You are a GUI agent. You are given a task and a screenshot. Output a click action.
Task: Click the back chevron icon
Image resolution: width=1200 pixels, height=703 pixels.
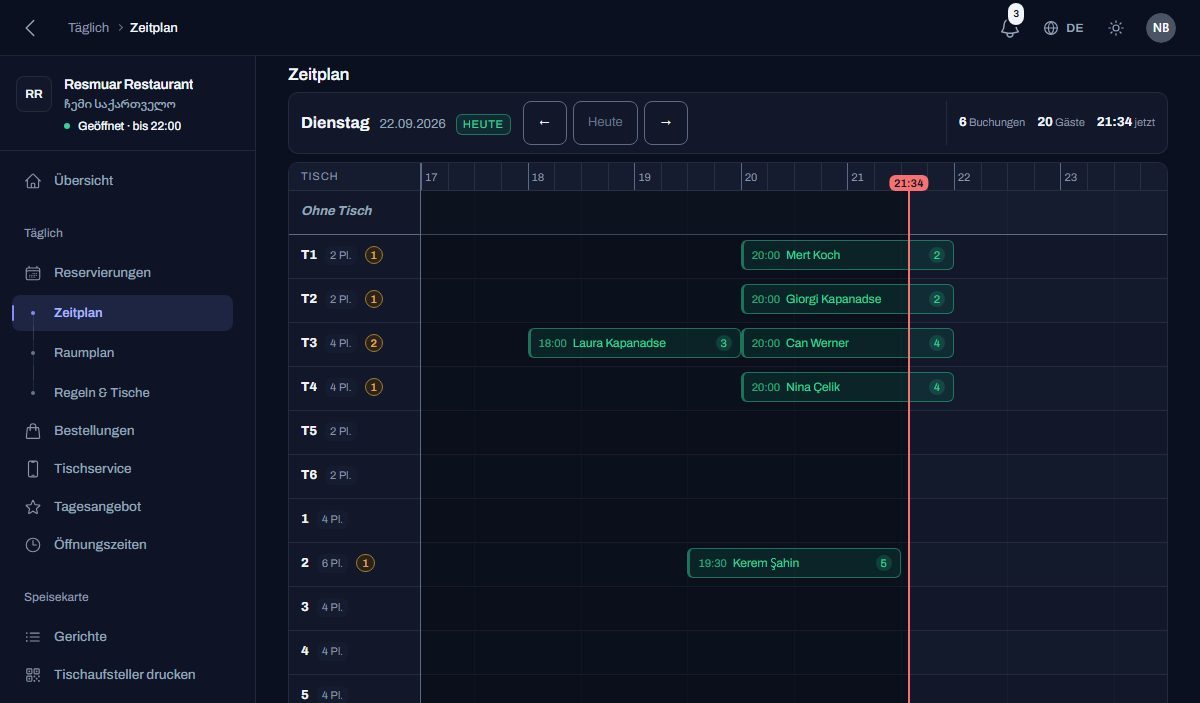pyautogui.click(x=30, y=28)
